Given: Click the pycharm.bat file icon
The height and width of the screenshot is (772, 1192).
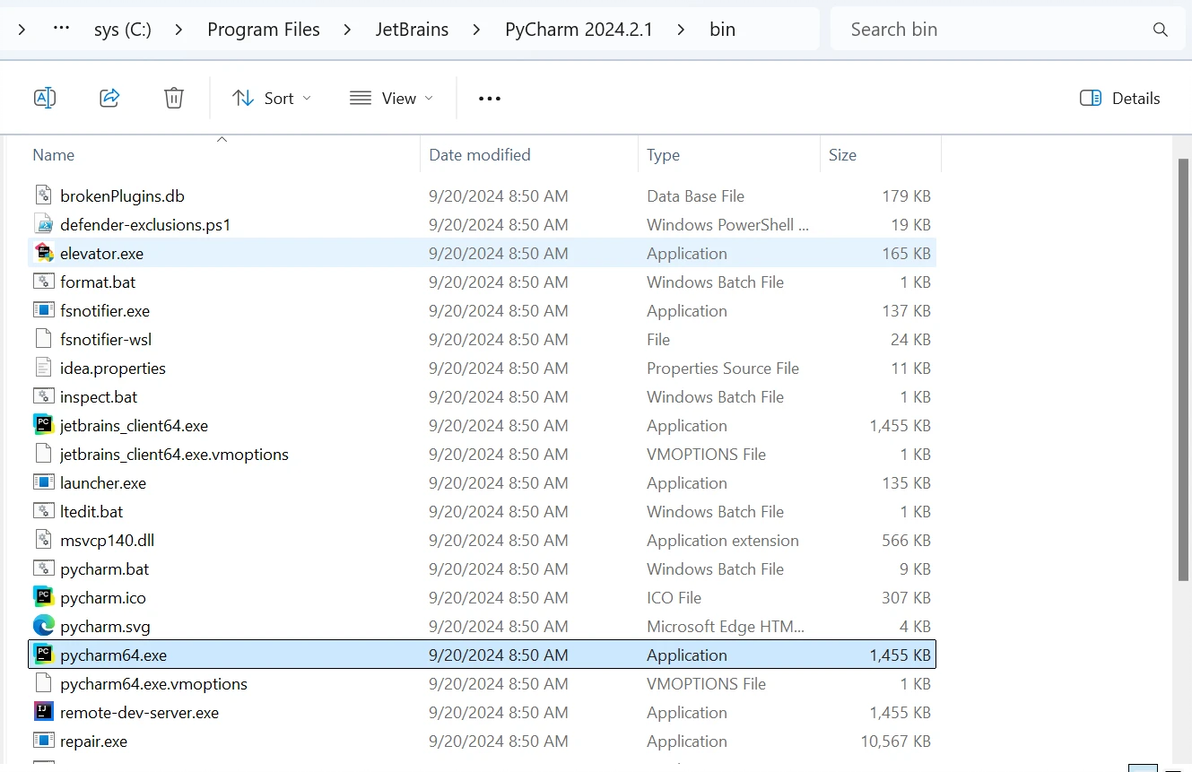Looking at the screenshot, I should [43, 568].
